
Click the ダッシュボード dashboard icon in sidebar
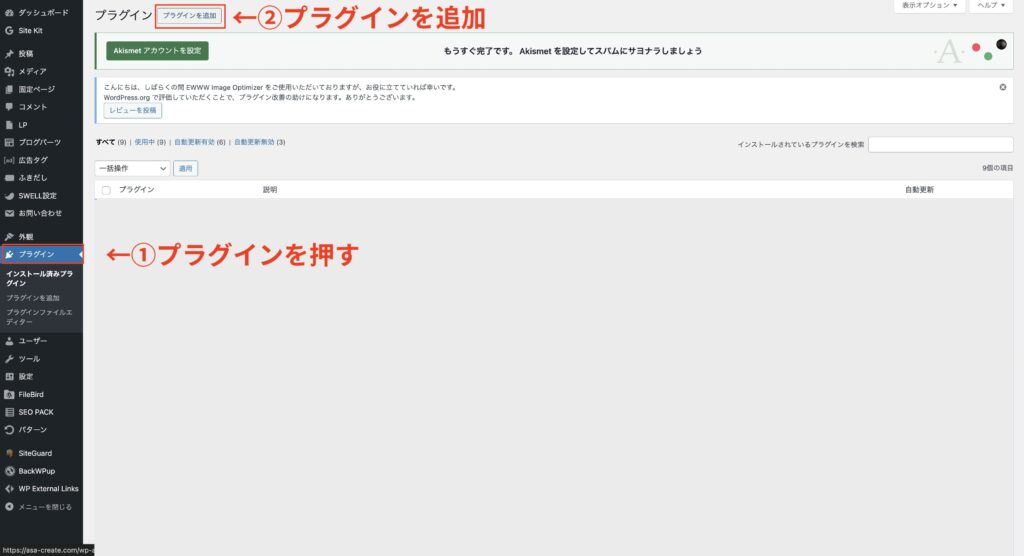coord(9,14)
